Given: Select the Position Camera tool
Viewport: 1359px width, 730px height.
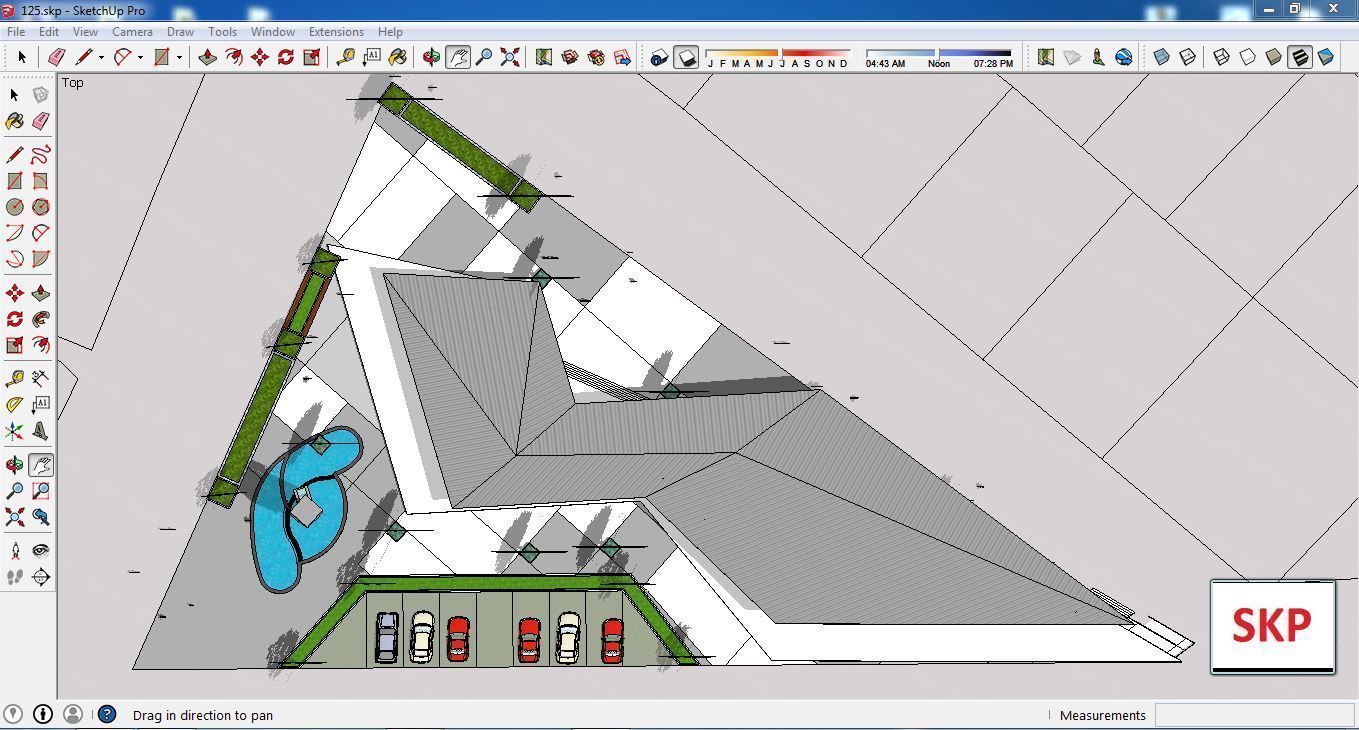Looking at the screenshot, I should tap(15, 551).
